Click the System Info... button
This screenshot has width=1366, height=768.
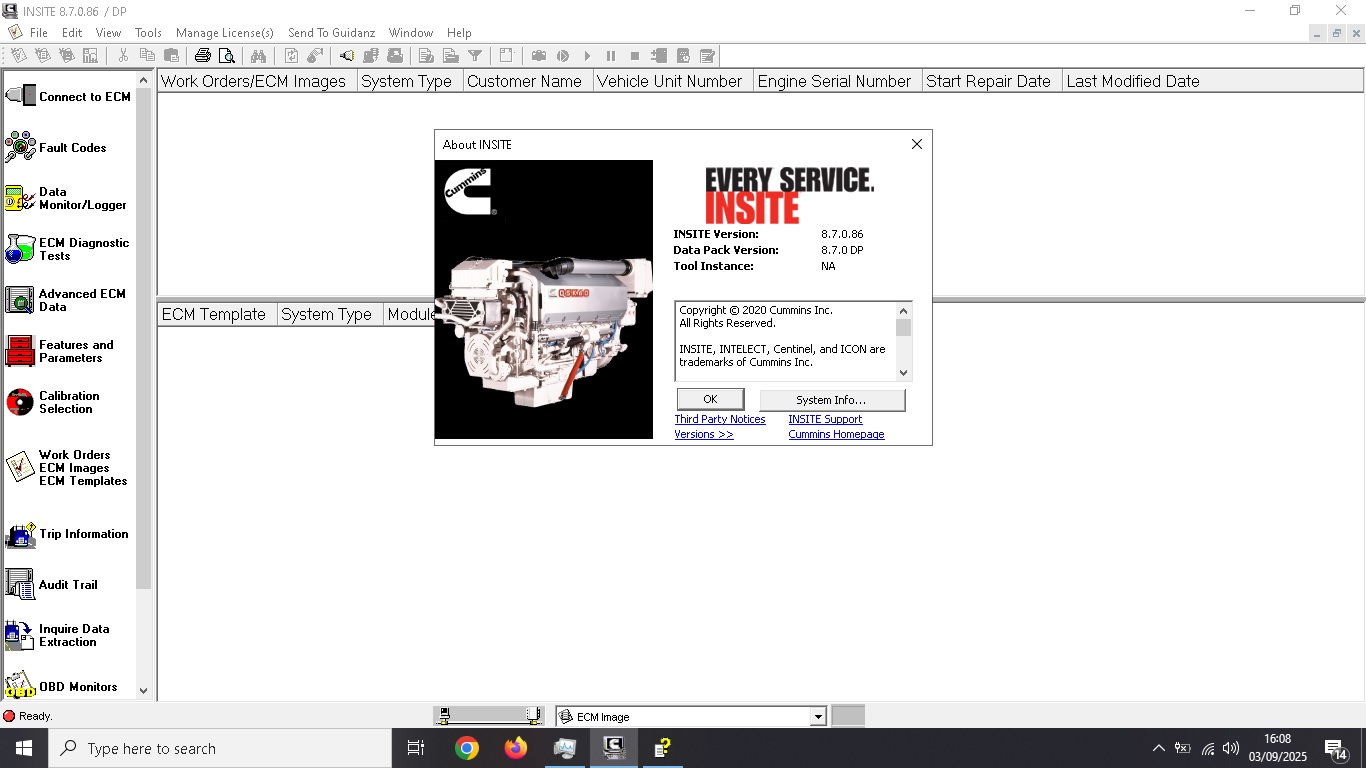point(831,400)
